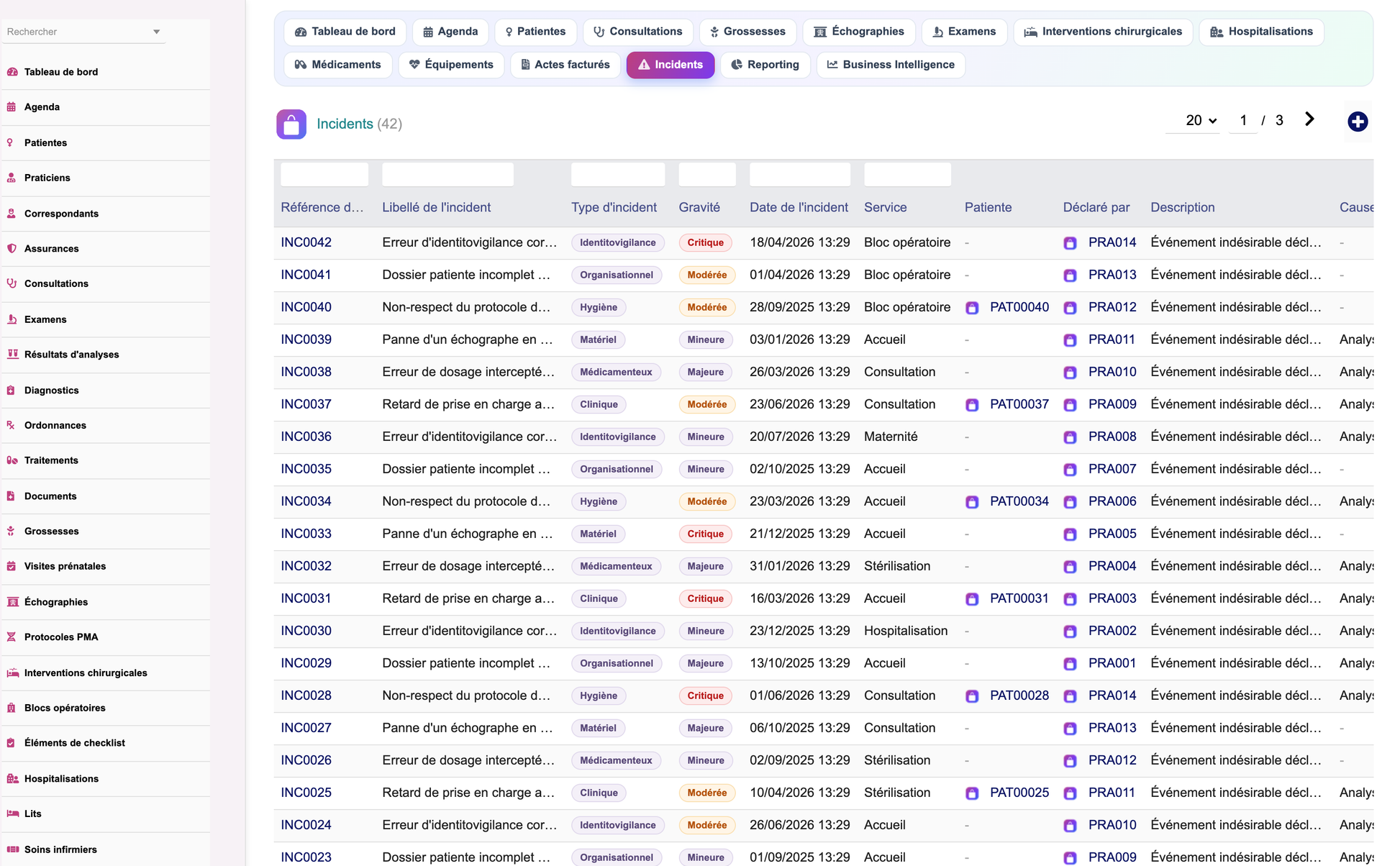Image resolution: width=1400 pixels, height=866 pixels.
Task: Click Hospitalisation service cell in INC0030 row
Action: (x=906, y=631)
